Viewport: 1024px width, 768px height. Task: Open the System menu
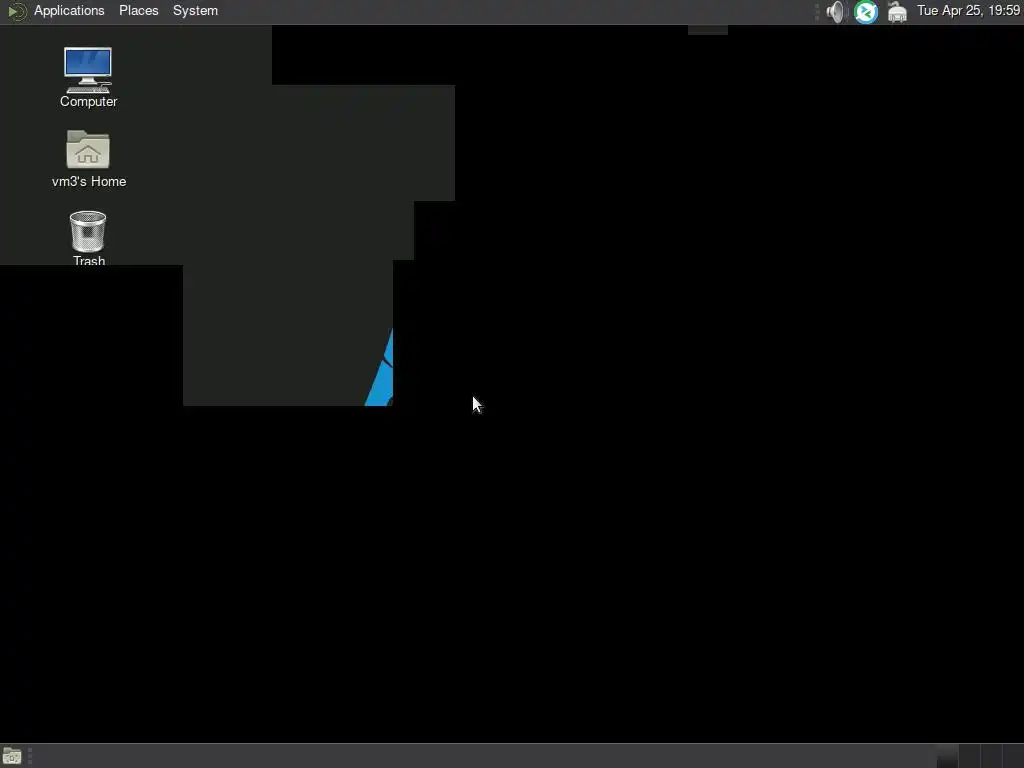[195, 11]
